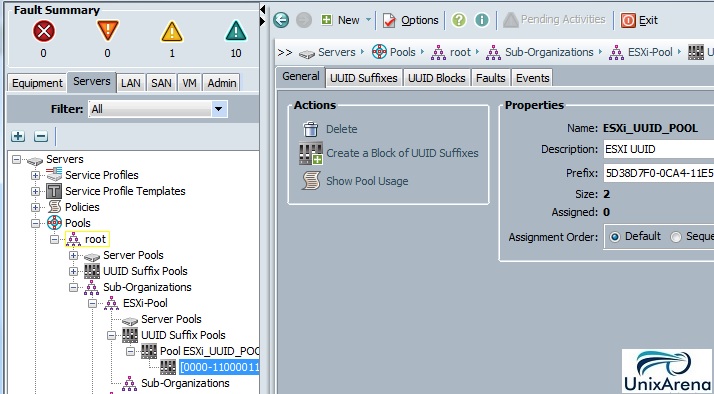Viewport: 714px width, 394px height.
Task: Expand Server Pools under root
Action: tap(73, 255)
